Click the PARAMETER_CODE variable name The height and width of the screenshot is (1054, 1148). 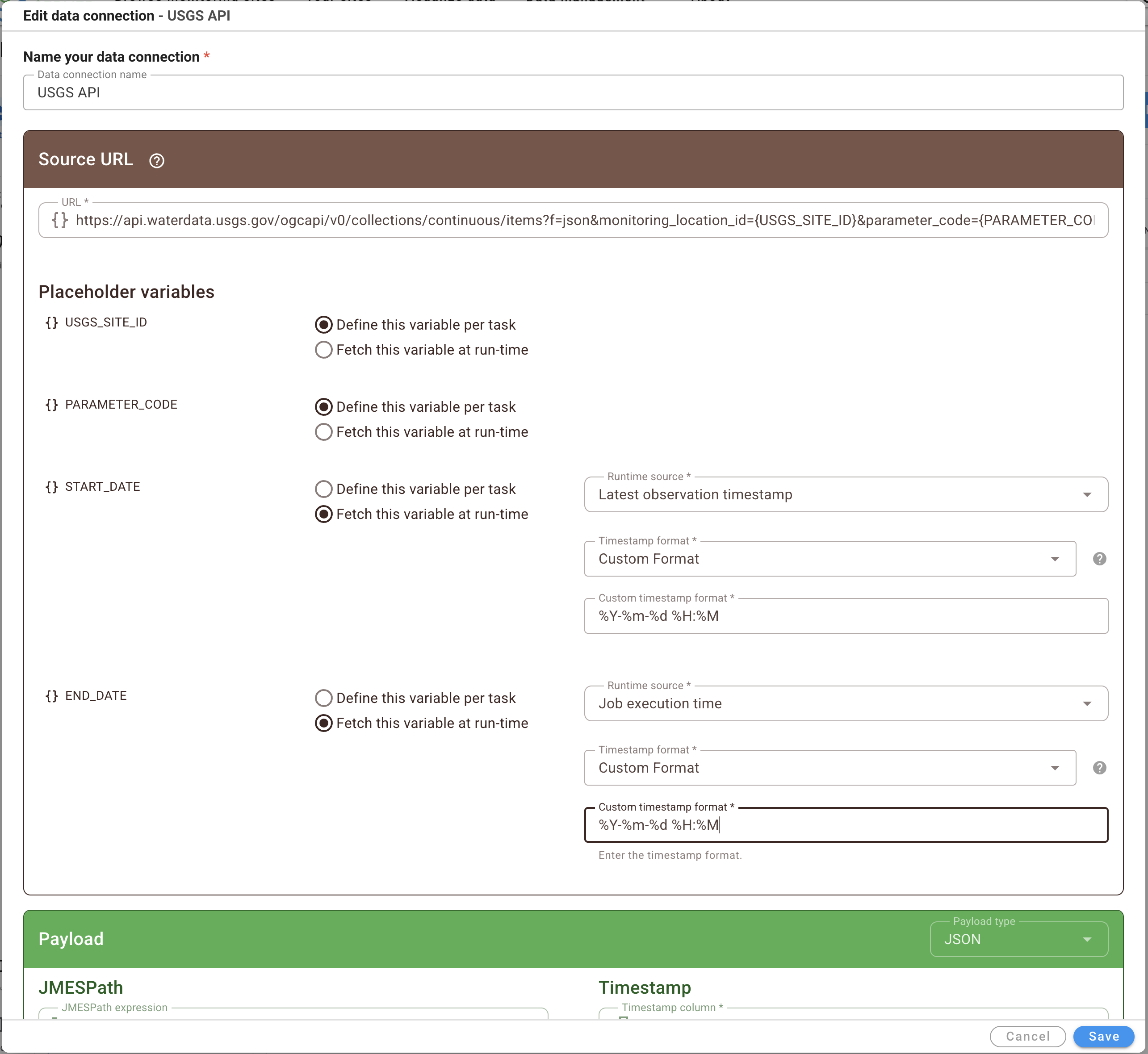[121, 405]
